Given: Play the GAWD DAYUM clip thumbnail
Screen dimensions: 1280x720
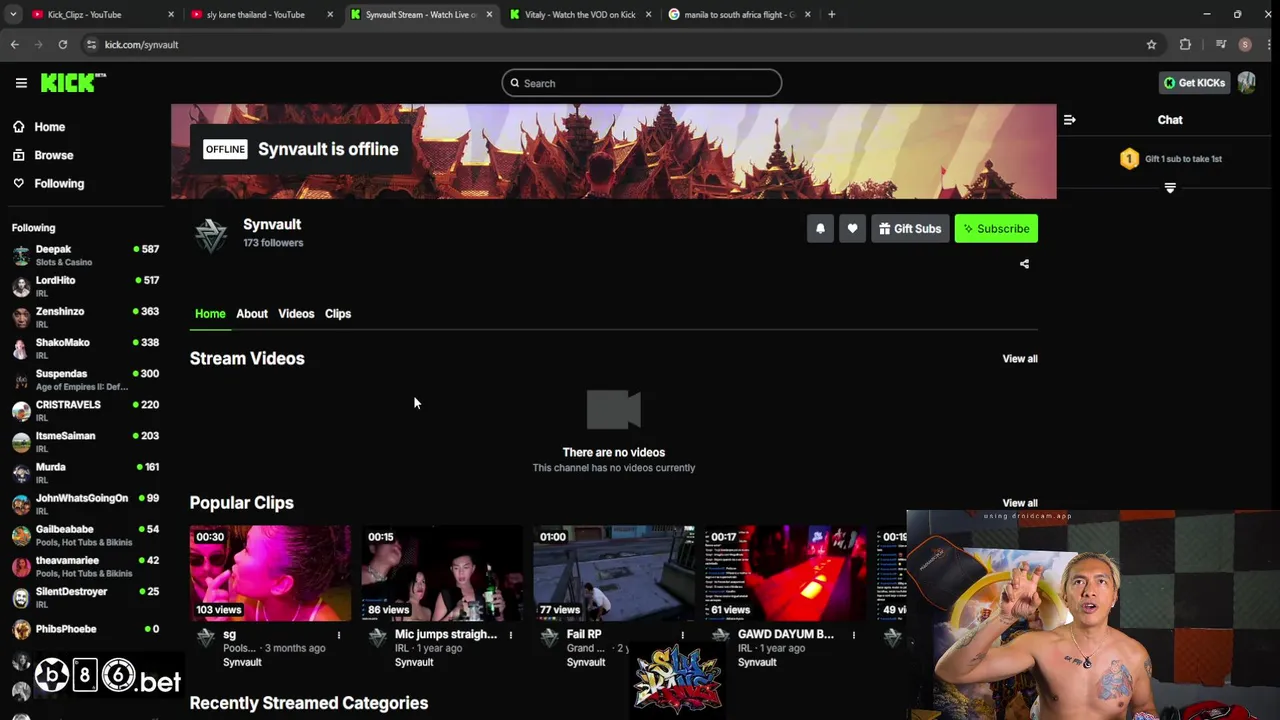Looking at the screenshot, I should (786, 573).
